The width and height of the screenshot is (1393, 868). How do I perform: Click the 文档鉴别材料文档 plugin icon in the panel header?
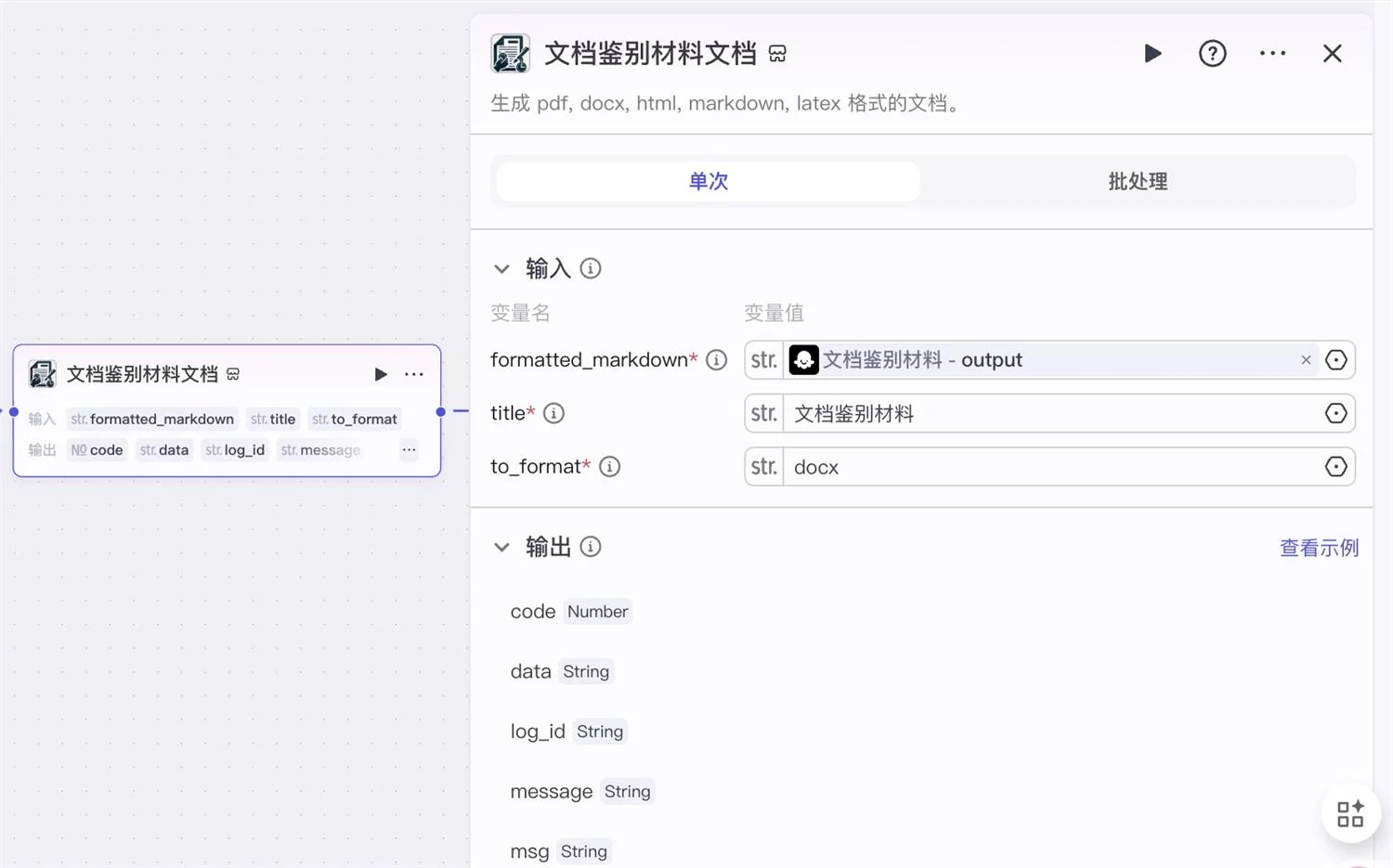coord(510,53)
